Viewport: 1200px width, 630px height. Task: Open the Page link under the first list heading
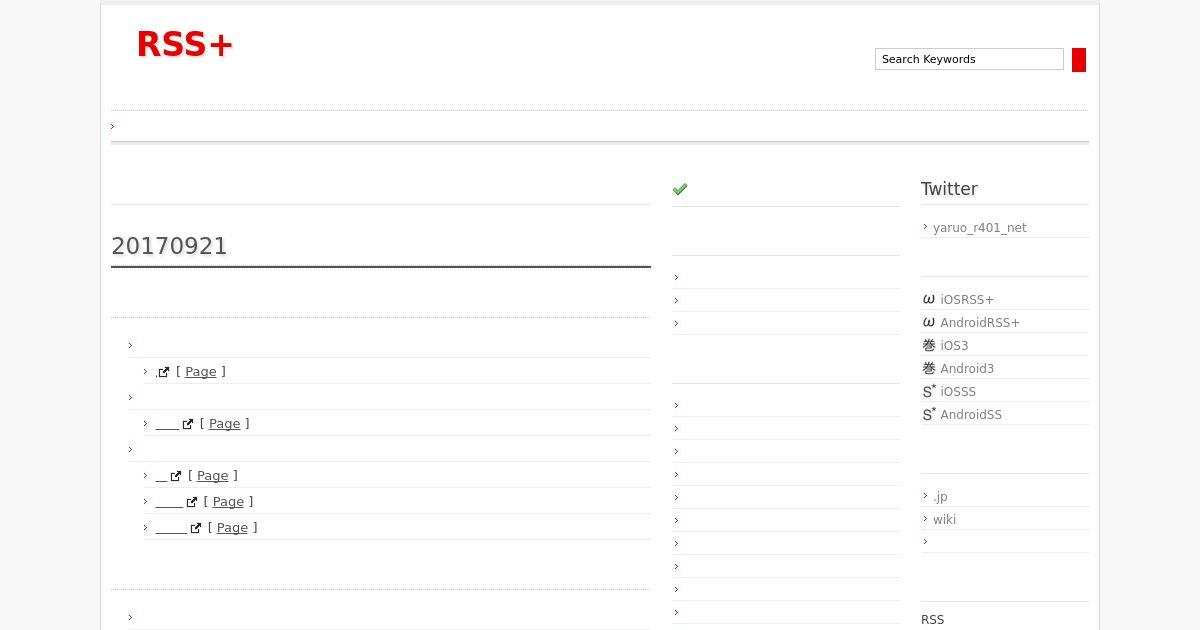(201, 372)
